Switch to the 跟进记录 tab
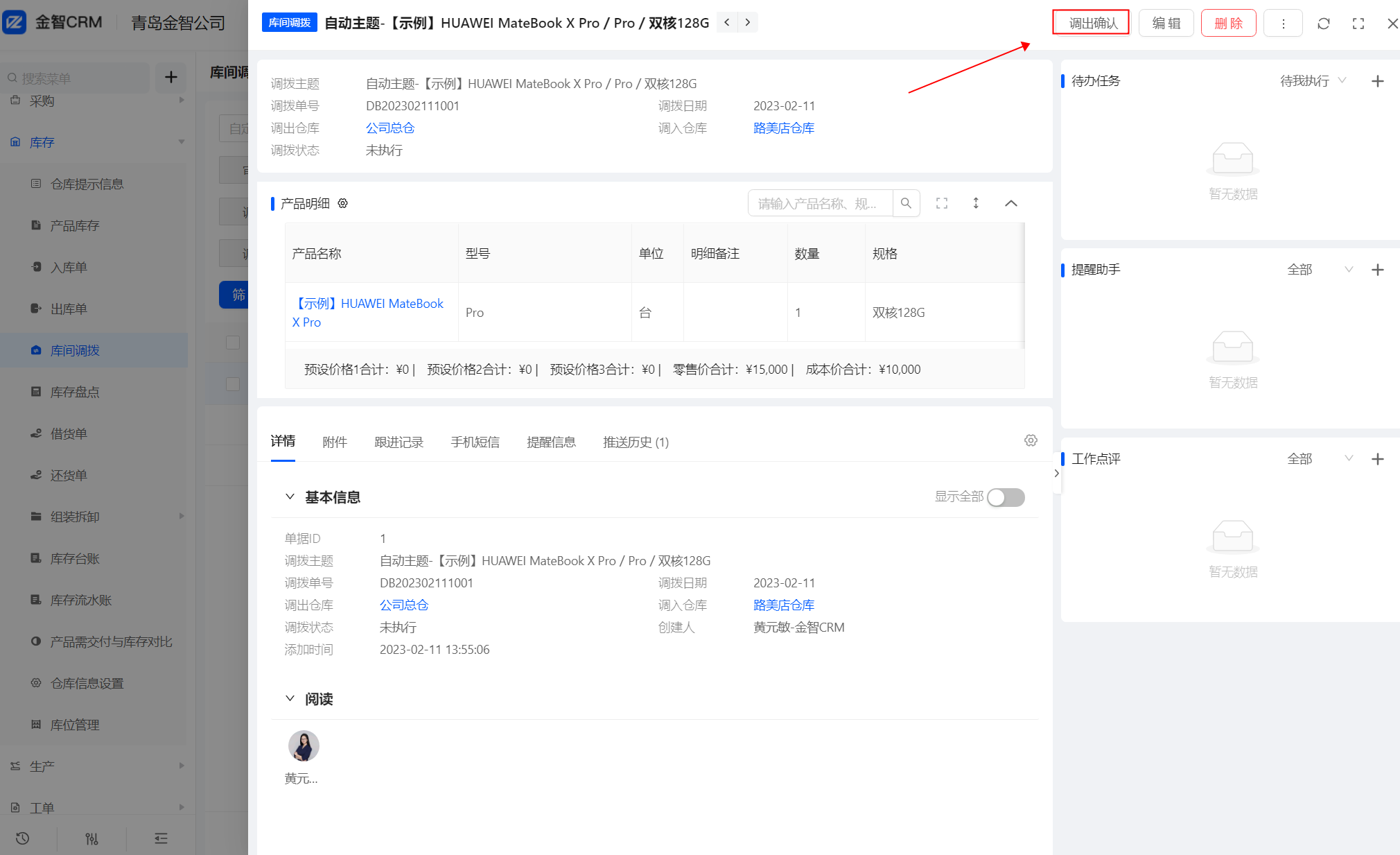The height and width of the screenshot is (855, 1400). [x=399, y=442]
